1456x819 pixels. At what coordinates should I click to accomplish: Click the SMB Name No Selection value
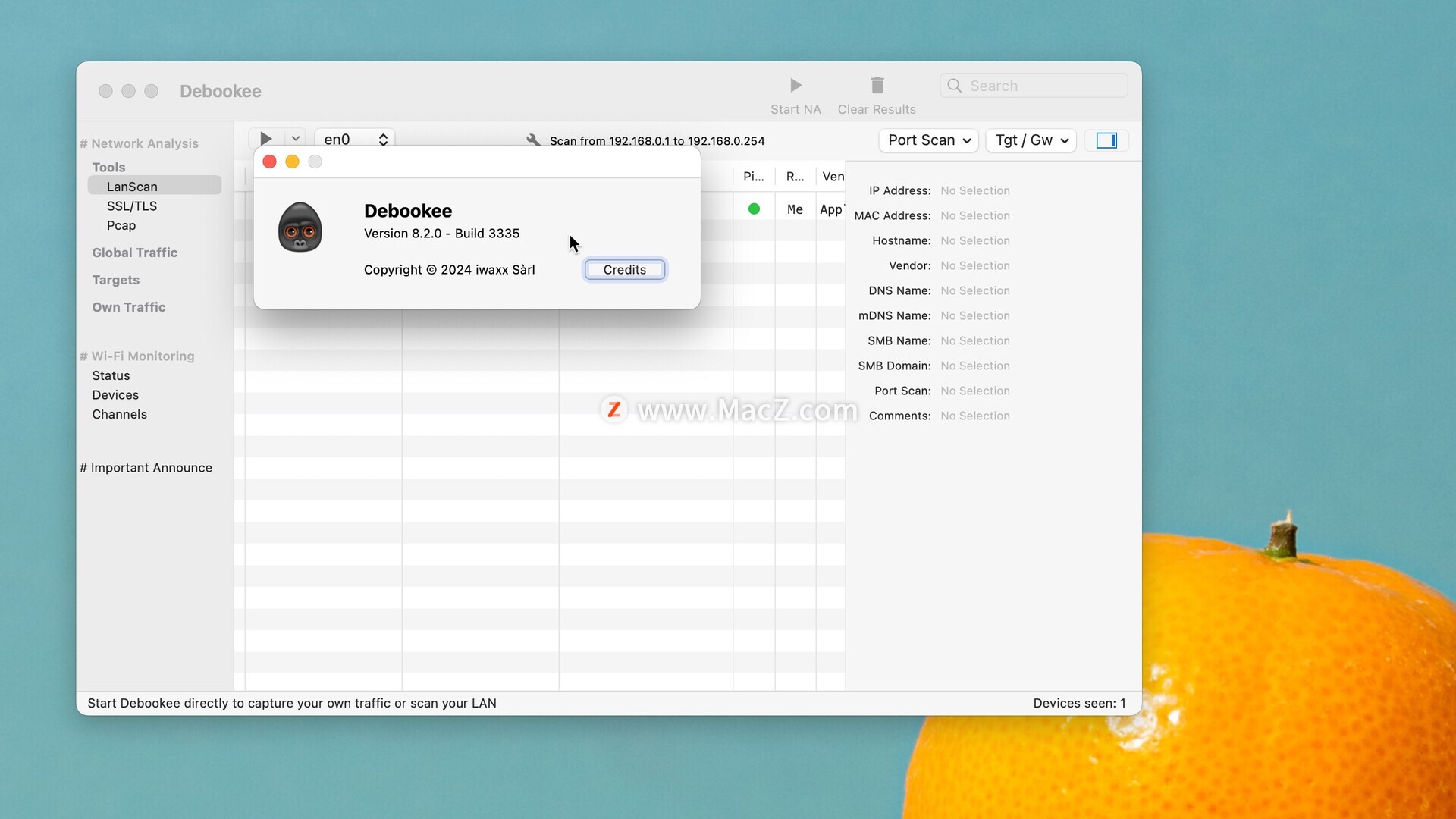pyautogui.click(x=975, y=340)
